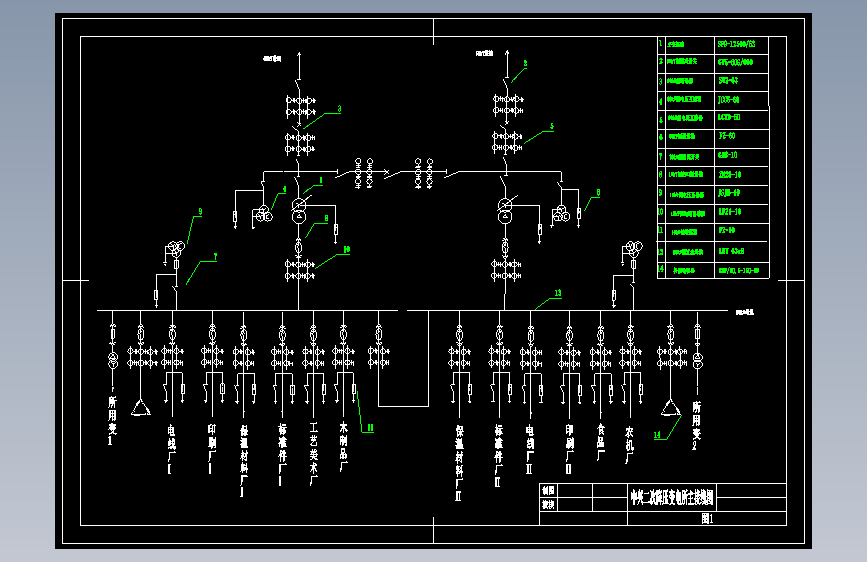Click the green callout number 1
Image resolution: width=867 pixels, height=562 pixels.
pos(321,180)
